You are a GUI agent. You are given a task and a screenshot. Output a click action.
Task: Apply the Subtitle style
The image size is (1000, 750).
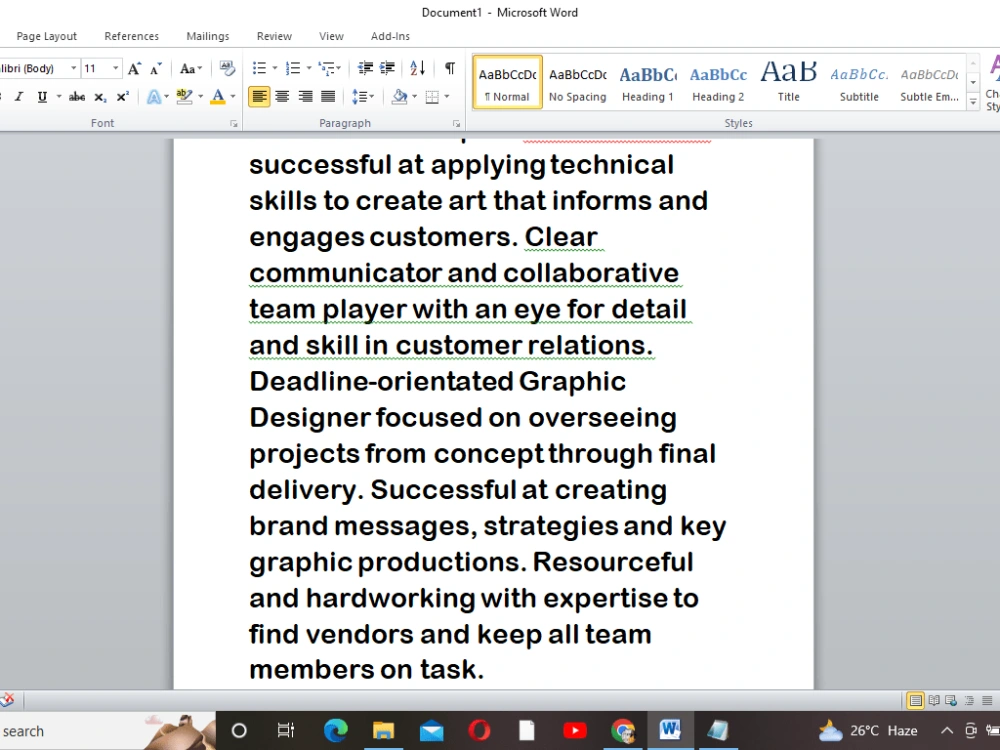click(859, 82)
